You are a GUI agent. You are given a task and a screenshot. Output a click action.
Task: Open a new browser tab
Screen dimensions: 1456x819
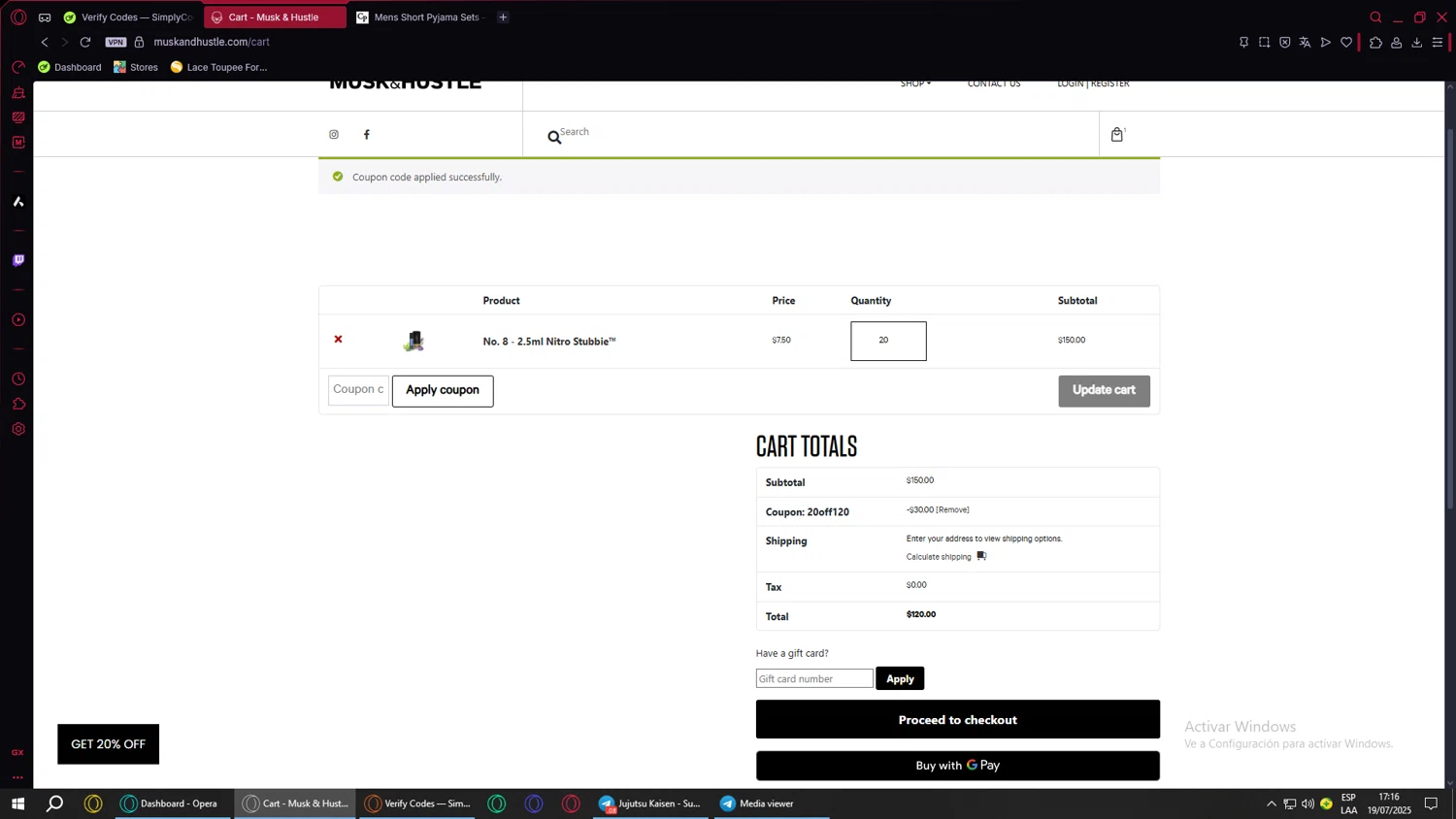pos(503,17)
